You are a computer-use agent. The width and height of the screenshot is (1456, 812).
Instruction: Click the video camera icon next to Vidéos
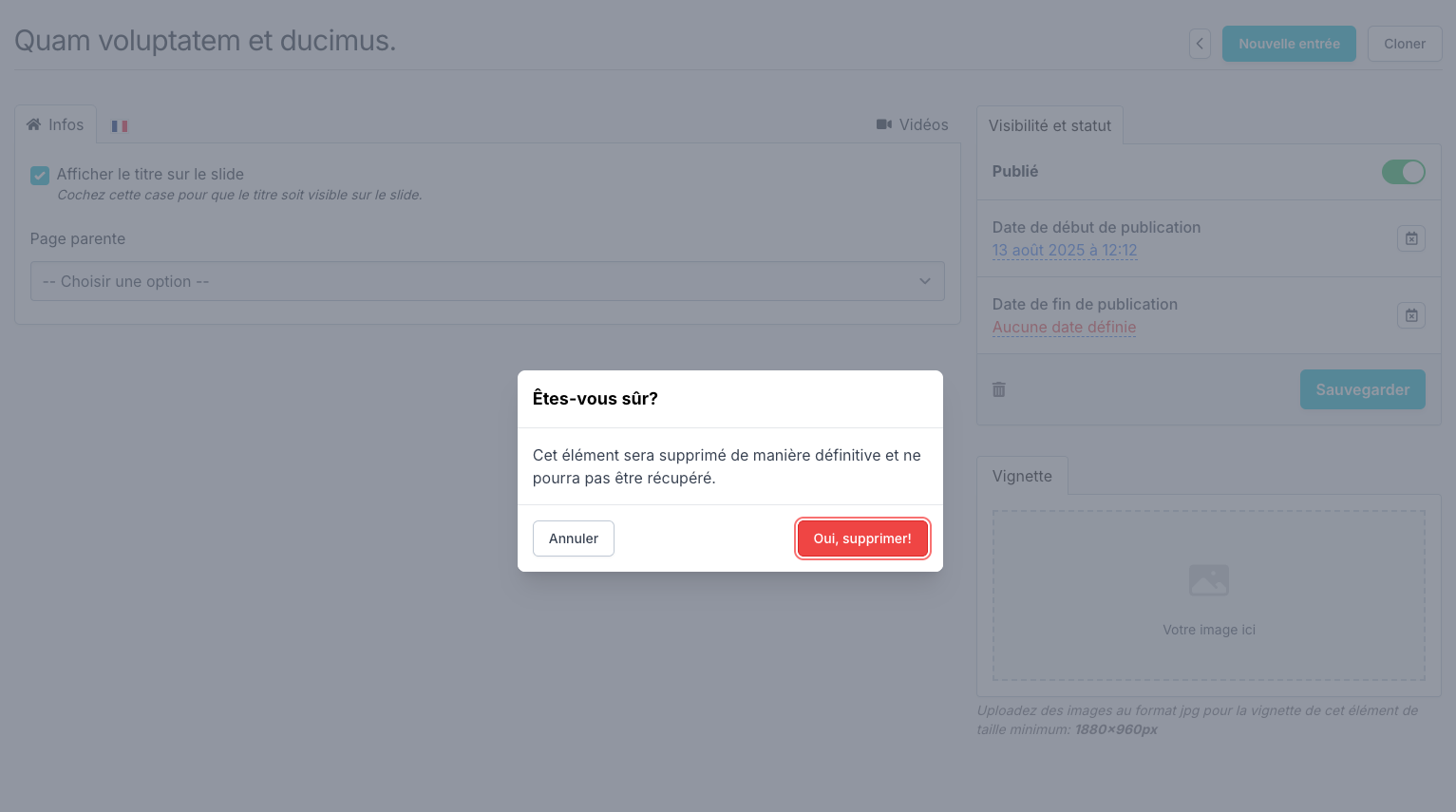tap(883, 123)
